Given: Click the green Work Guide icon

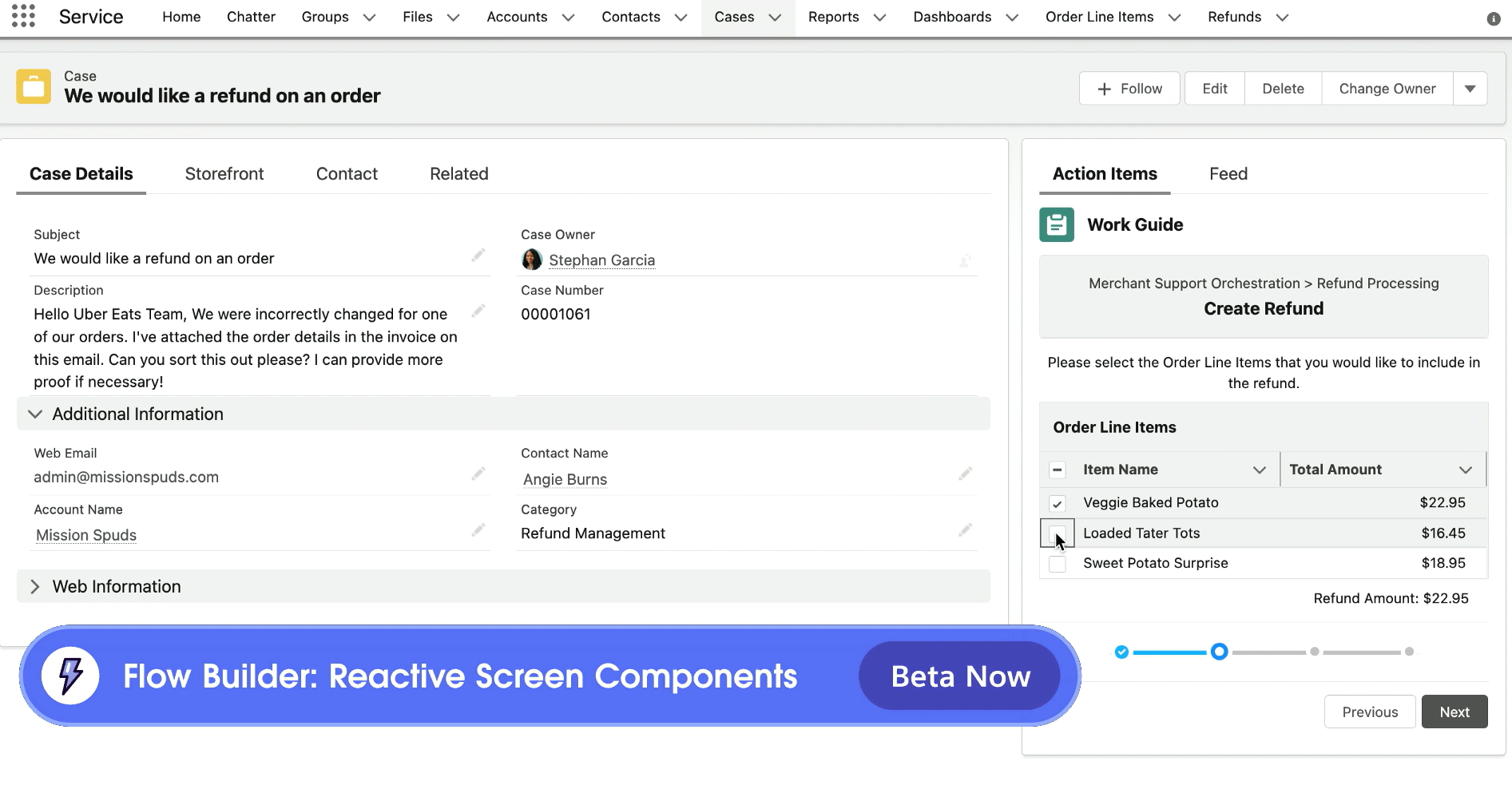Looking at the screenshot, I should (1057, 224).
